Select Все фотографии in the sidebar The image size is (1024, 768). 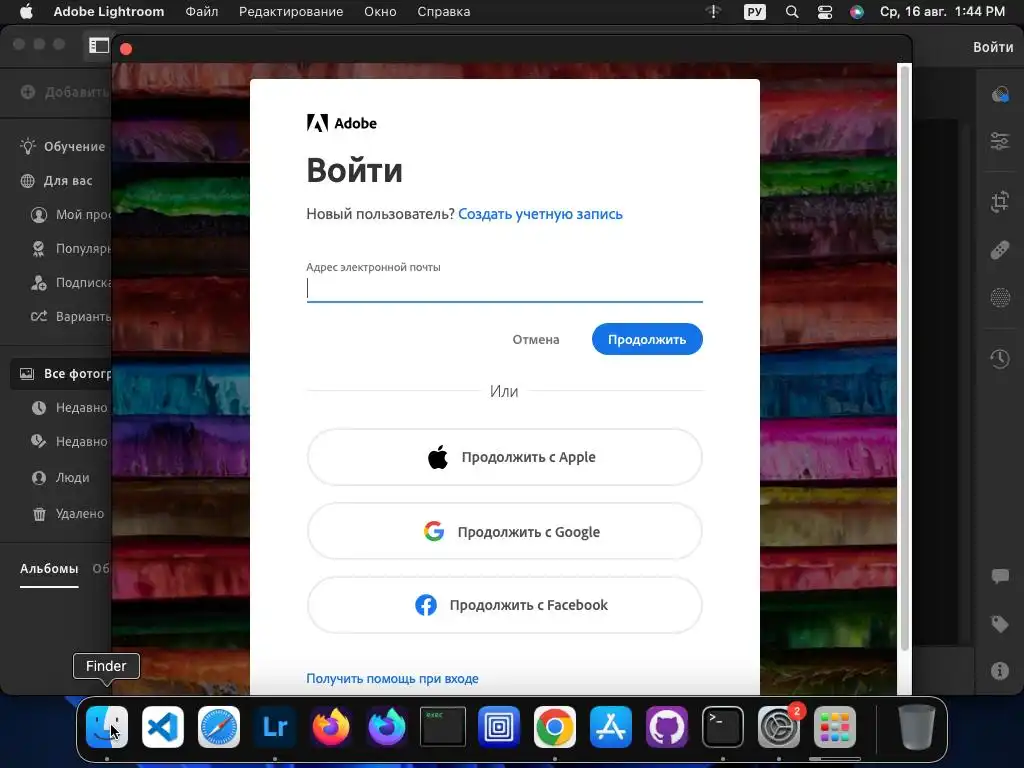pos(61,374)
